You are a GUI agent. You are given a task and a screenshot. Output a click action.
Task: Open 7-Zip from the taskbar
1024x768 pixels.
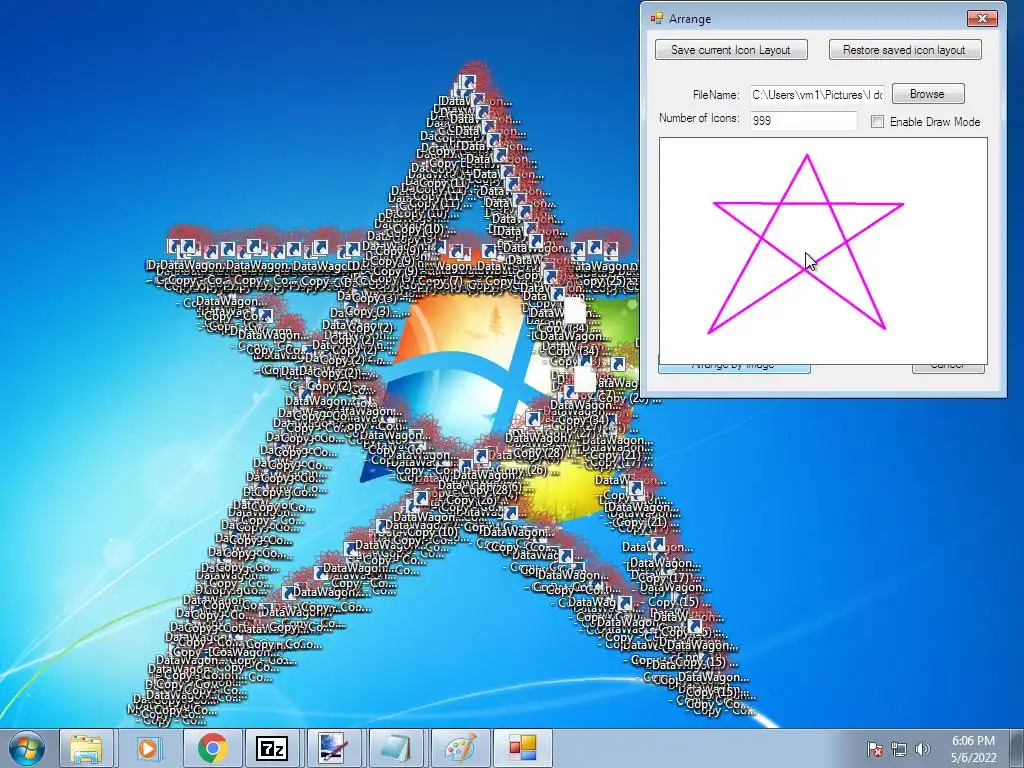click(272, 748)
